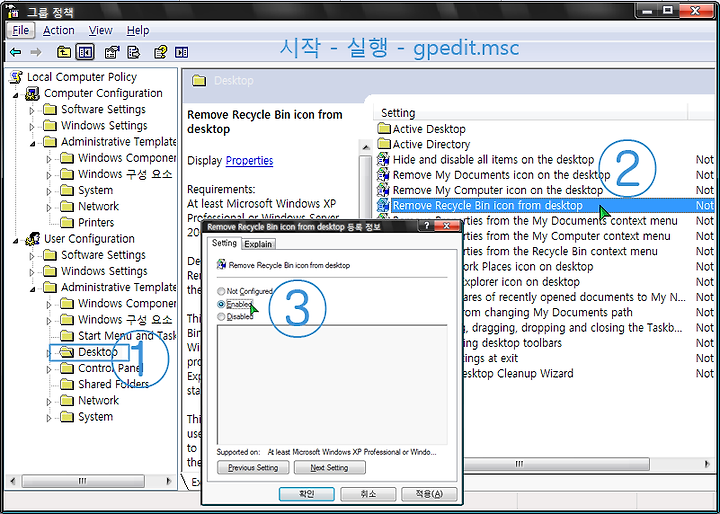Select 'Windows 구성 요소' under User Configuration

[x=125, y=319]
